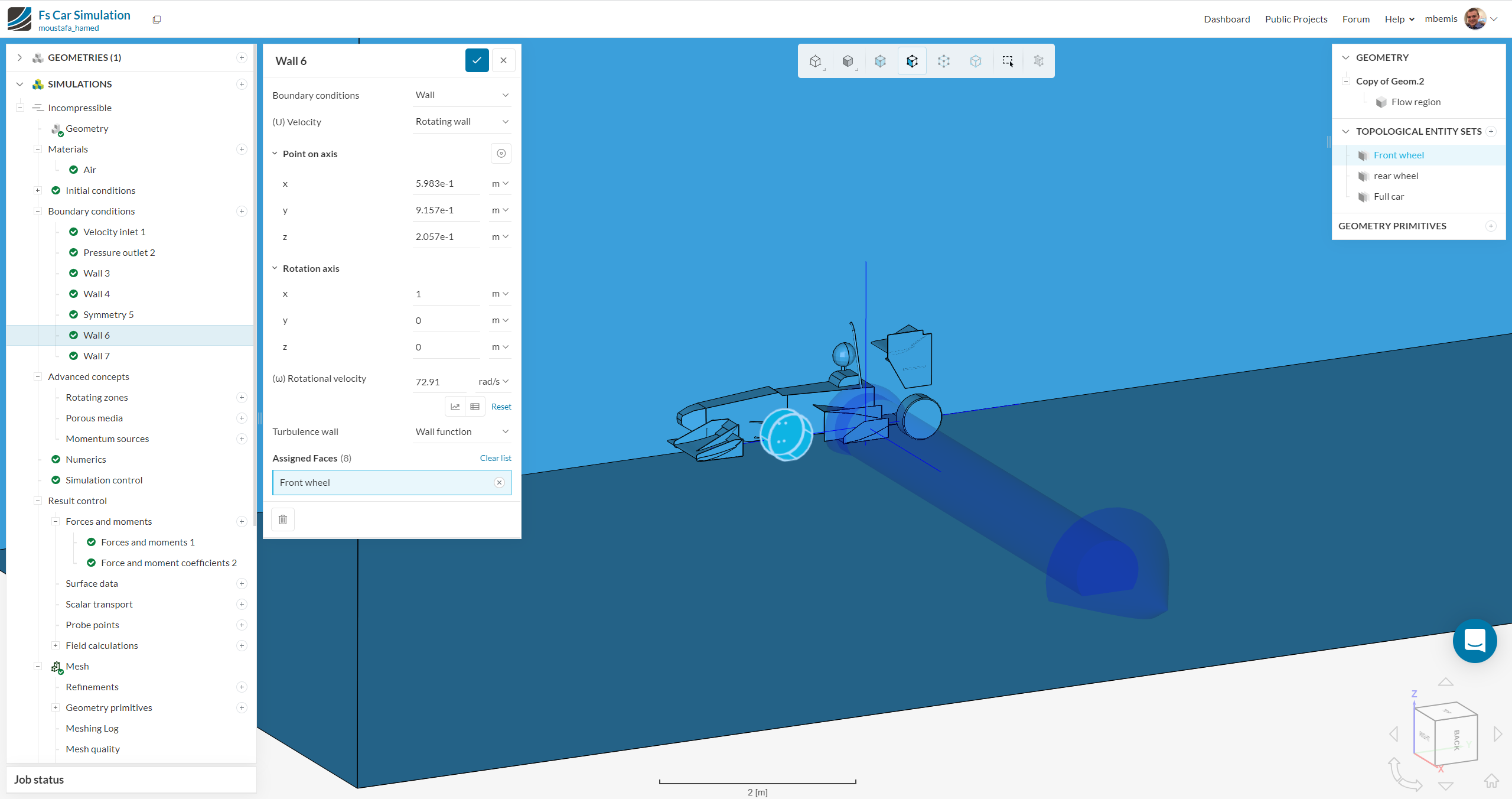Viewport: 1512px width, 799px height.
Task: Add a new boundary condition
Action: [x=242, y=212]
